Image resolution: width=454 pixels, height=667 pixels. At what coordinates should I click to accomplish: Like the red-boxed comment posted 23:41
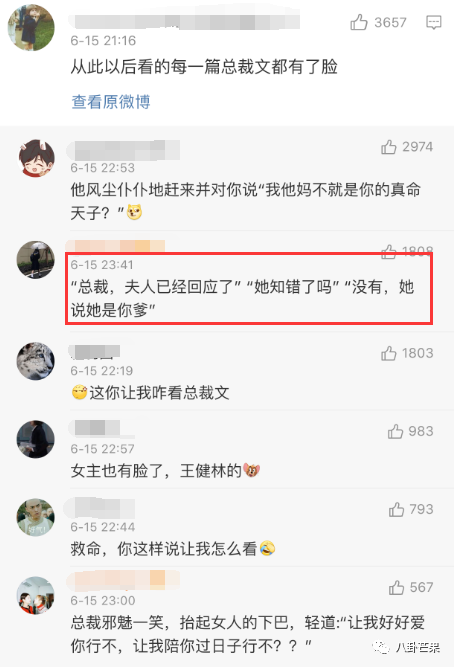388,252
